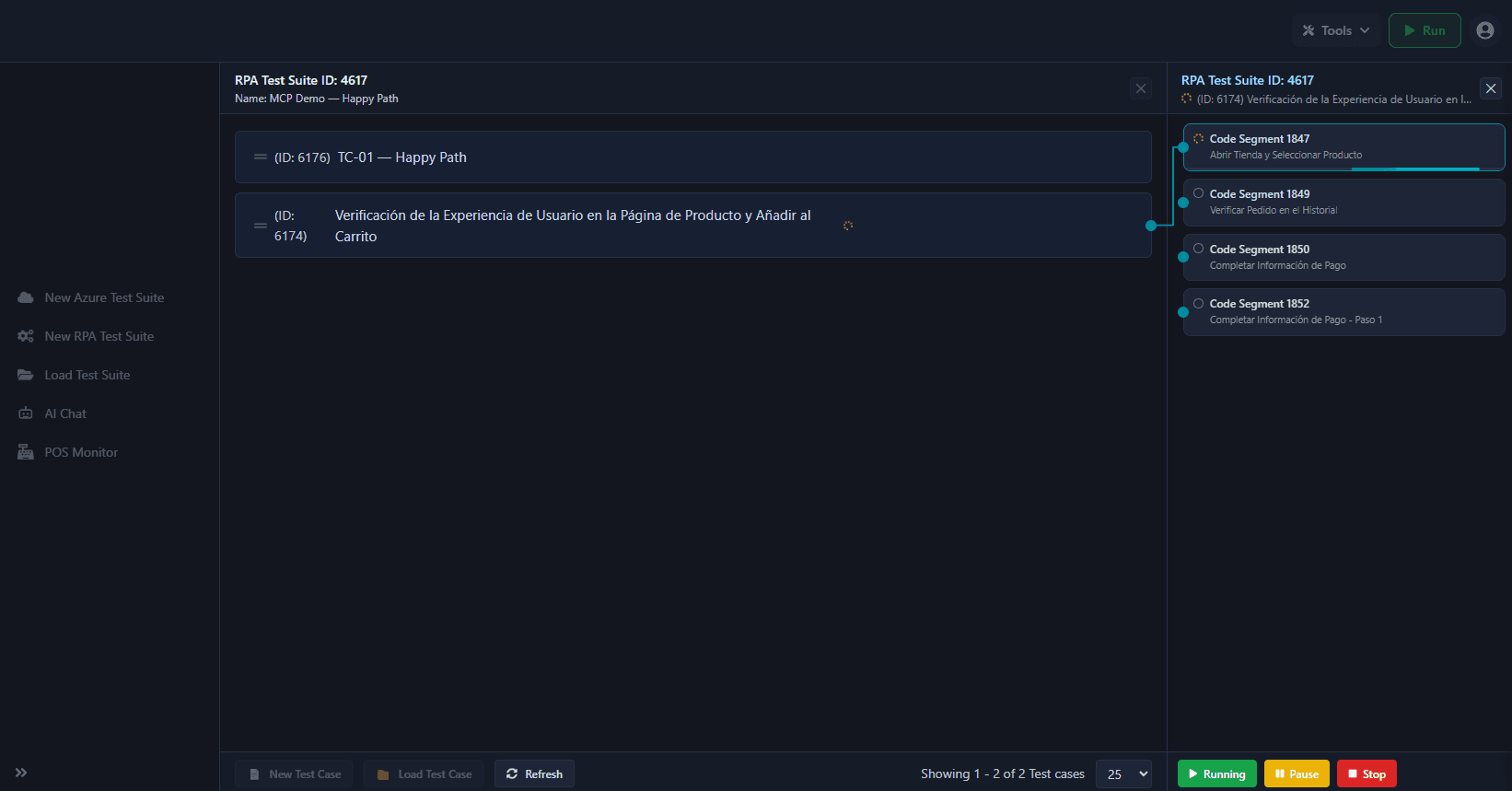Pause the test execution
This screenshot has width=1512, height=791.
click(x=1297, y=774)
